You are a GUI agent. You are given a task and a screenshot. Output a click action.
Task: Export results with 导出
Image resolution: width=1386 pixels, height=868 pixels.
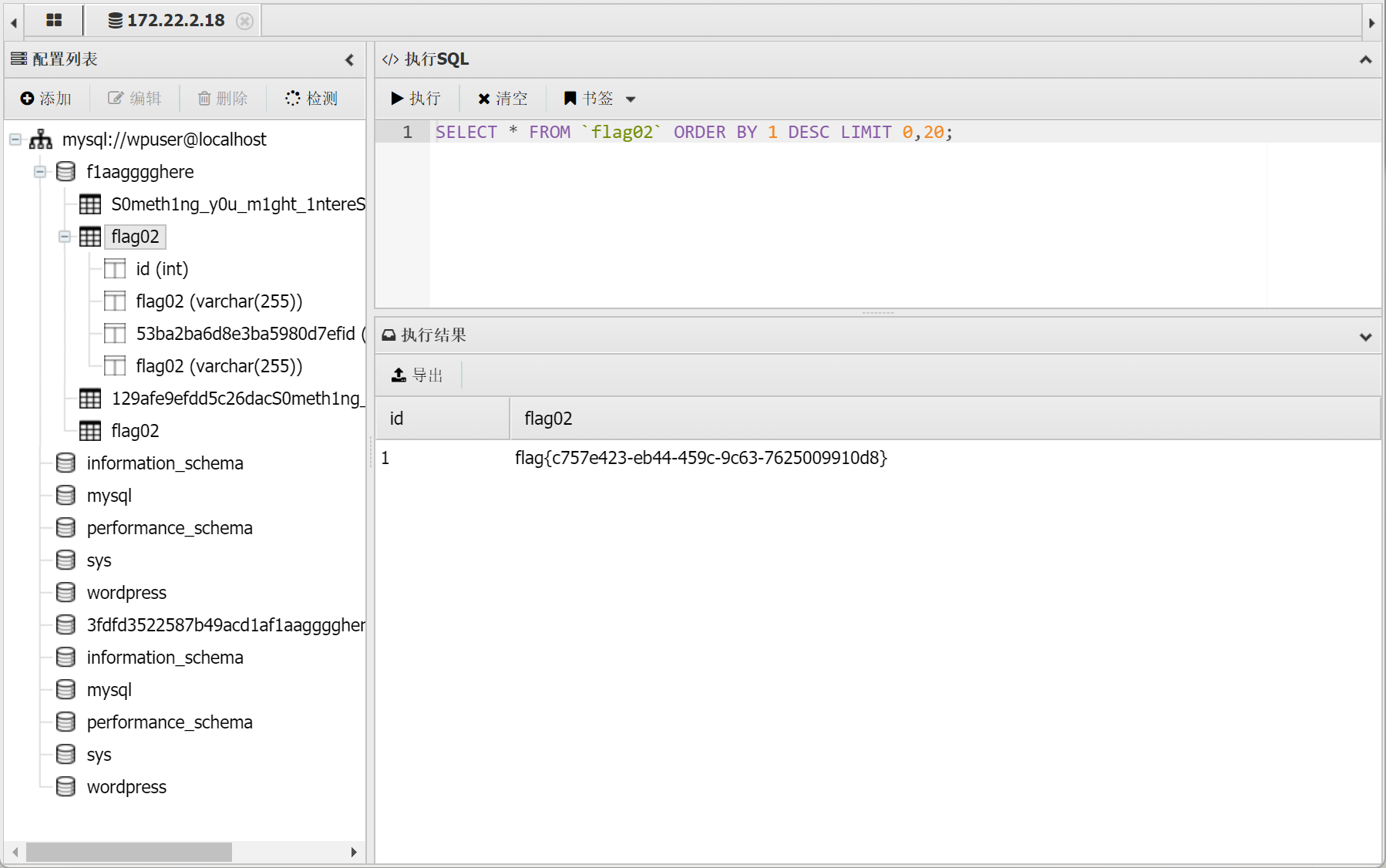pyautogui.click(x=417, y=375)
